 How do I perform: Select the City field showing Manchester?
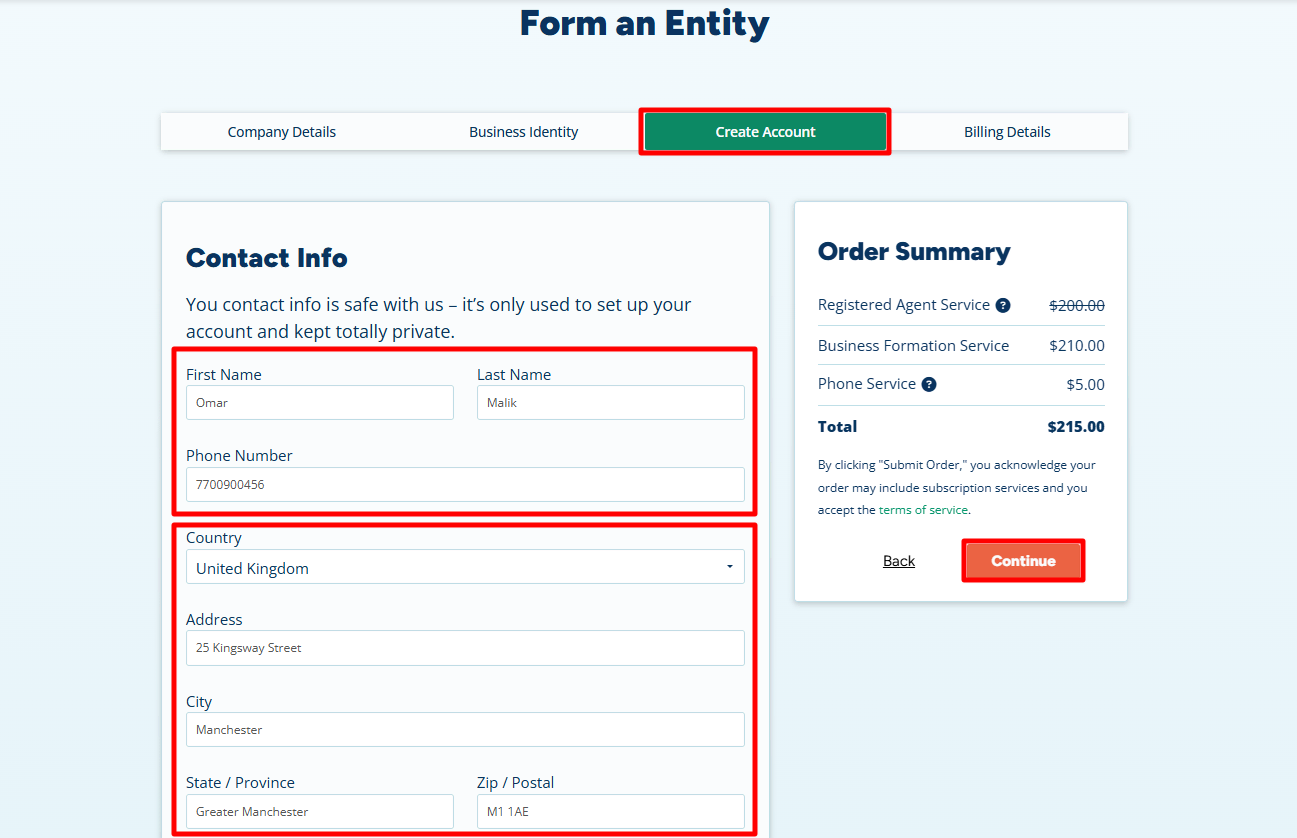click(x=465, y=729)
